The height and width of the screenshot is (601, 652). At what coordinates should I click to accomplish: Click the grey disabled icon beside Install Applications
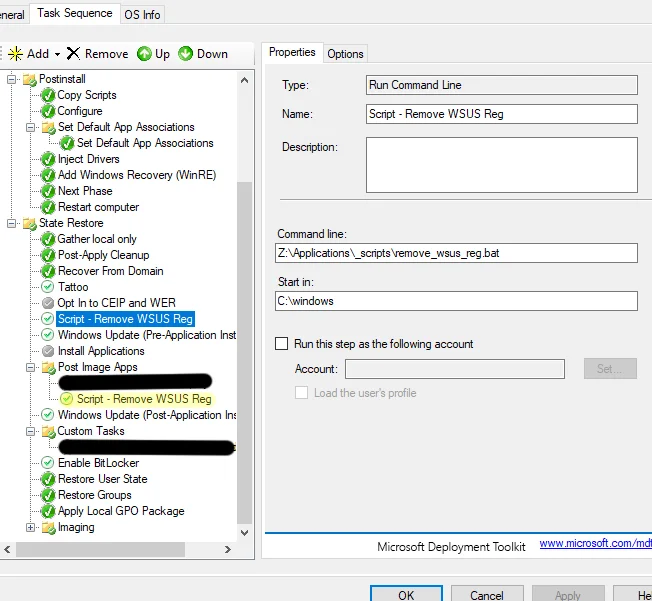click(48, 351)
